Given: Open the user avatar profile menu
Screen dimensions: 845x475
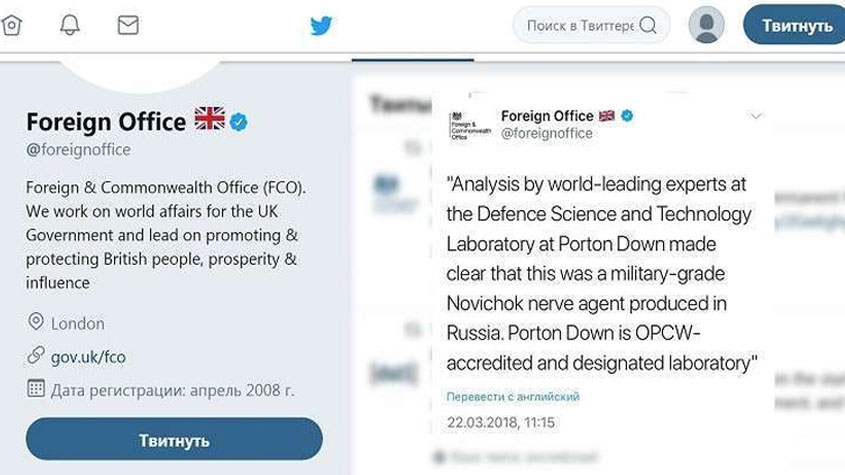Looking at the screenshot, I should (x=706, y=25).
